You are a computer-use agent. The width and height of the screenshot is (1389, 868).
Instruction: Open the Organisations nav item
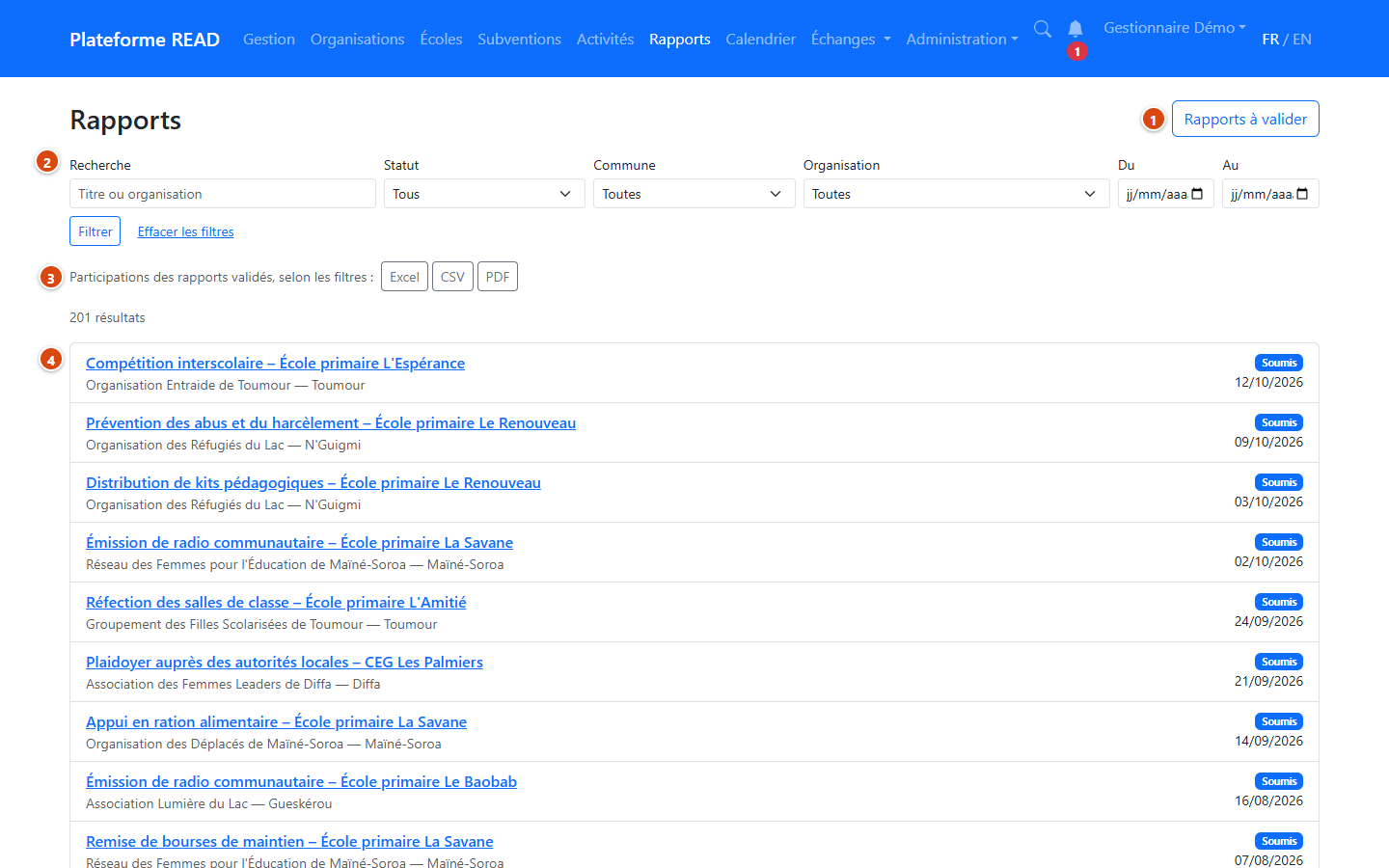pyautogui.click(x=357, y=40)
